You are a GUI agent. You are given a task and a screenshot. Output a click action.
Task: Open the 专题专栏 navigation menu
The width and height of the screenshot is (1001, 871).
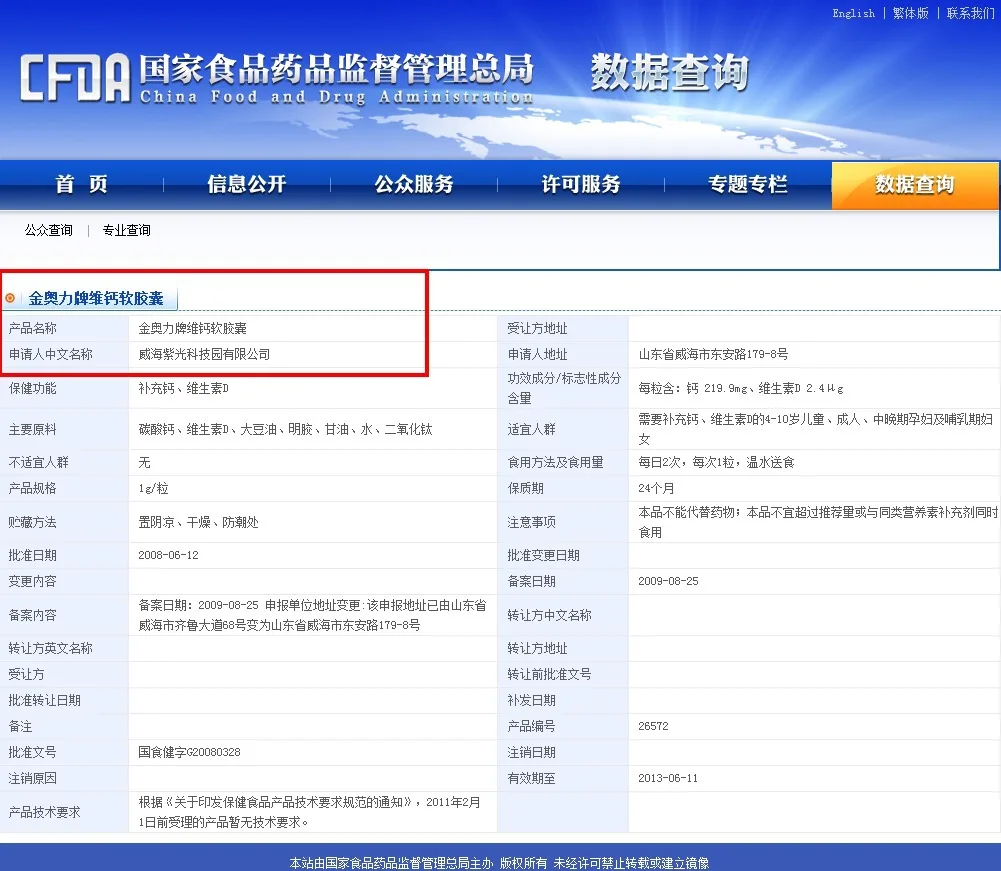point(748,184)
